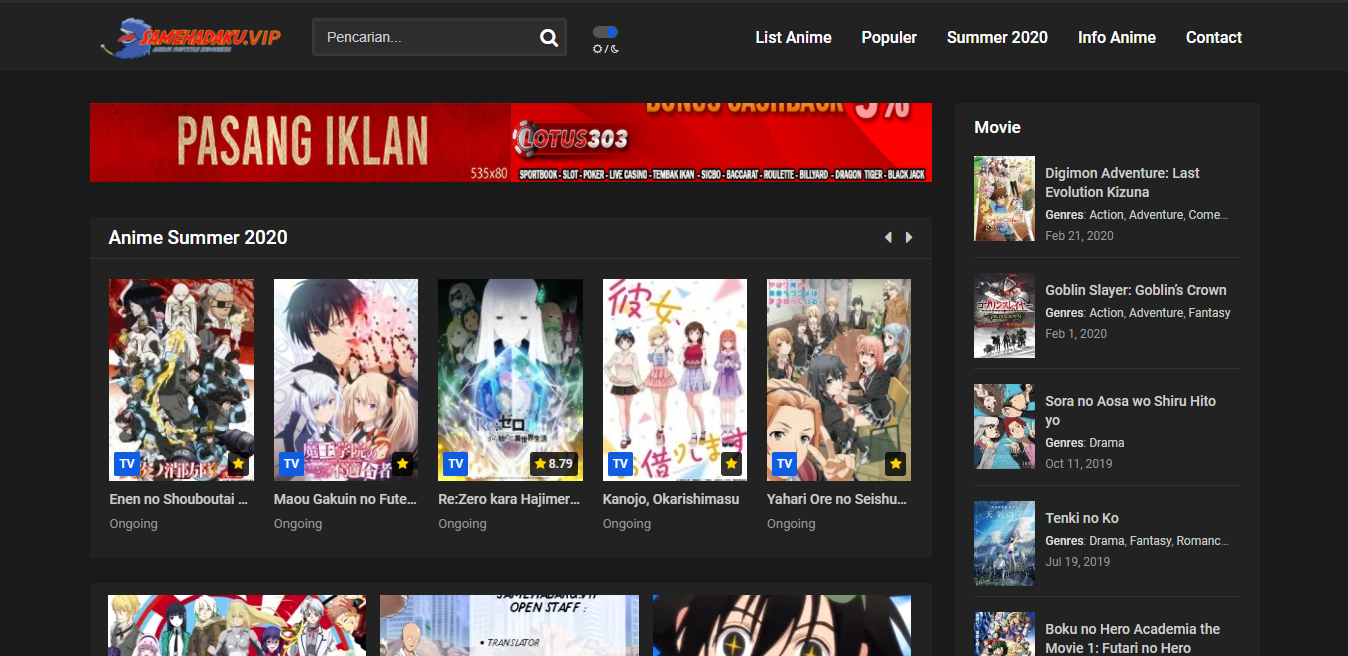The image size is (1348, 656).
Task: Open the Kanojo, Okarishimasu title link
Action: coord(671,498)
